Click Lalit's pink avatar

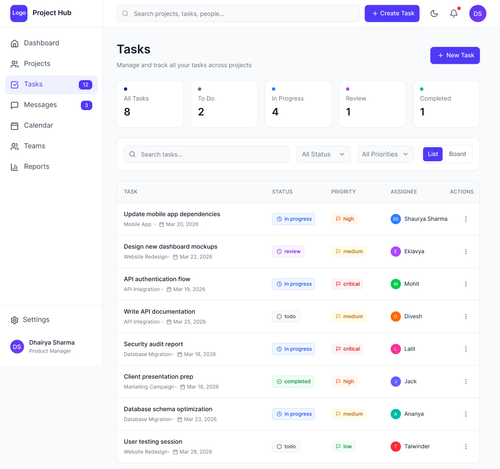click(396, 349)
